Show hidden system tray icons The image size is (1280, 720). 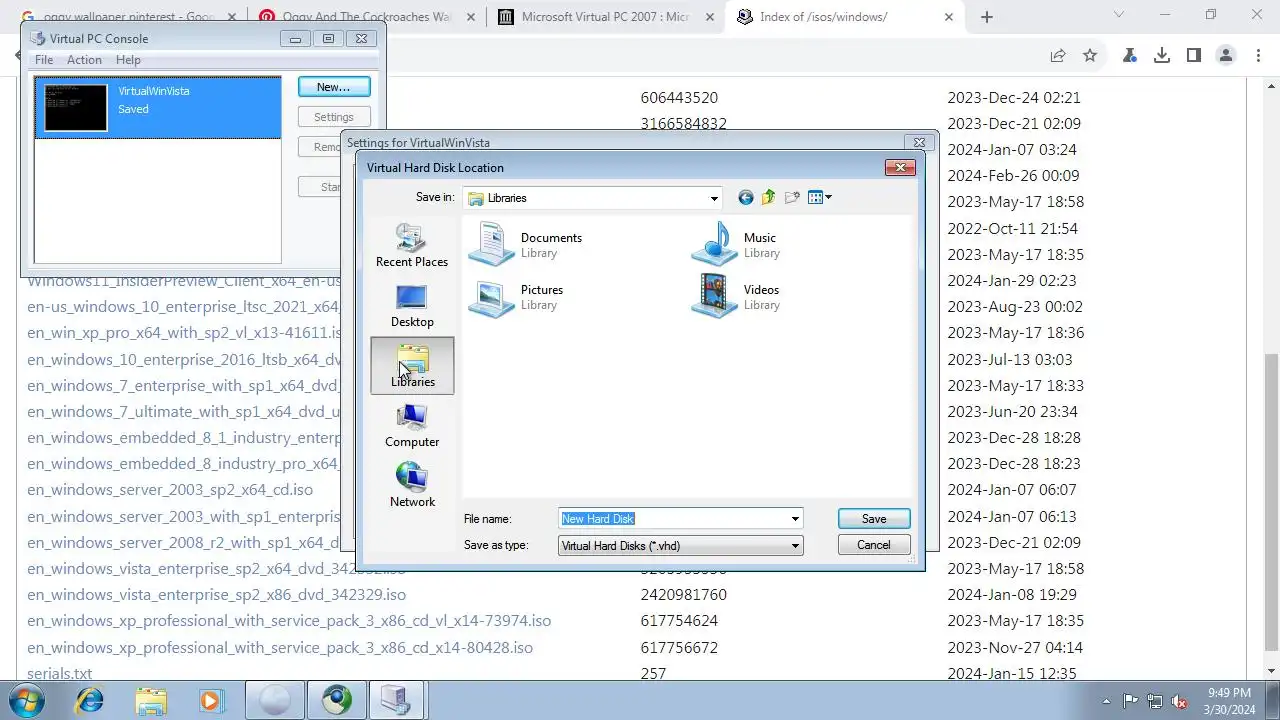coord(1106,701)
